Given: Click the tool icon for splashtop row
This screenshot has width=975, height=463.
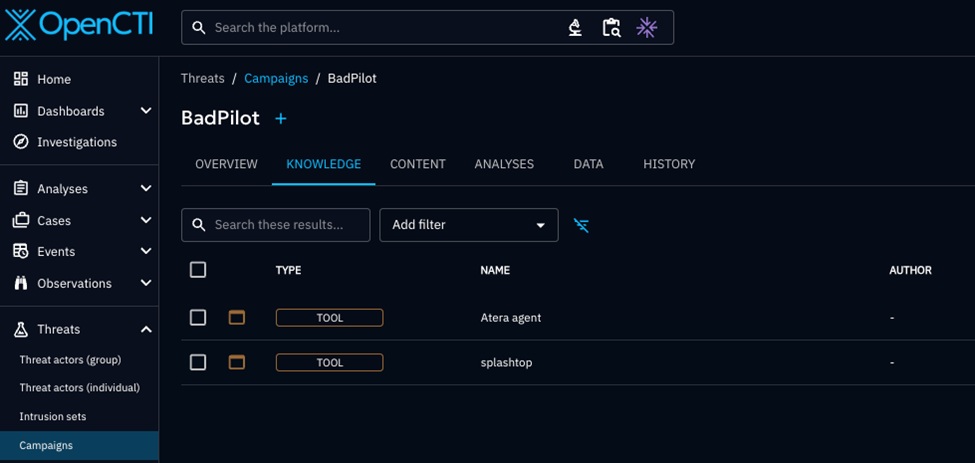Looking at the screenshot, I should [x=237, y=362].
